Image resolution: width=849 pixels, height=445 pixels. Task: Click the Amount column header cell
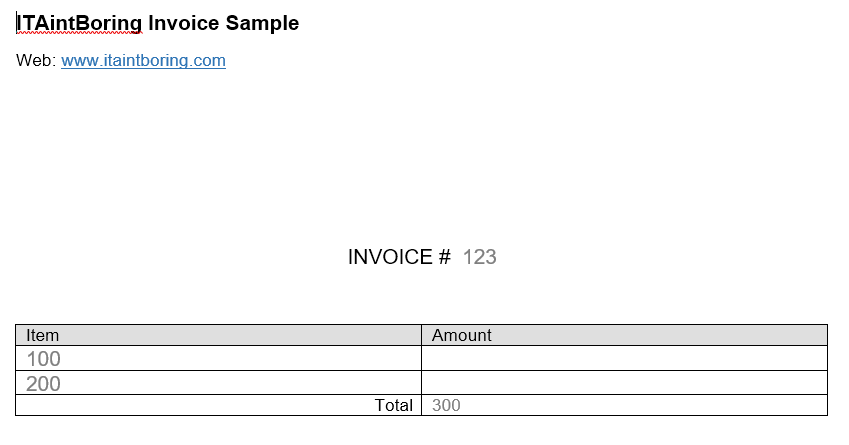point(624,335)
